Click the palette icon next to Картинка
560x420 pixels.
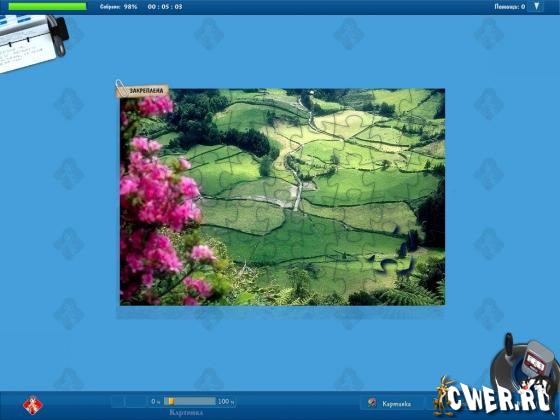[x=372, y=403]
